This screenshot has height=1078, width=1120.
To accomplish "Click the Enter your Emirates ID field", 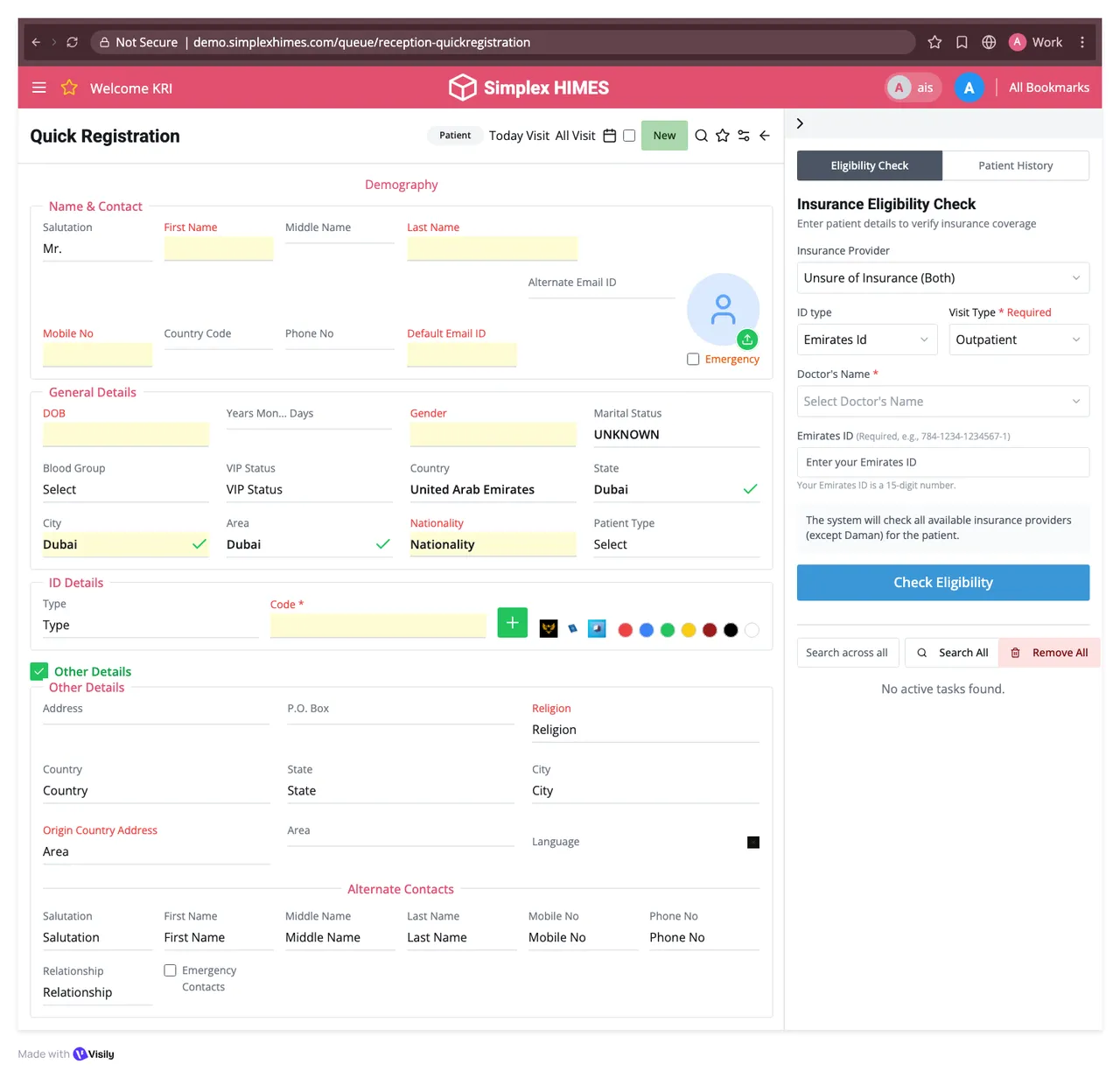I will (x=943, y=462).
